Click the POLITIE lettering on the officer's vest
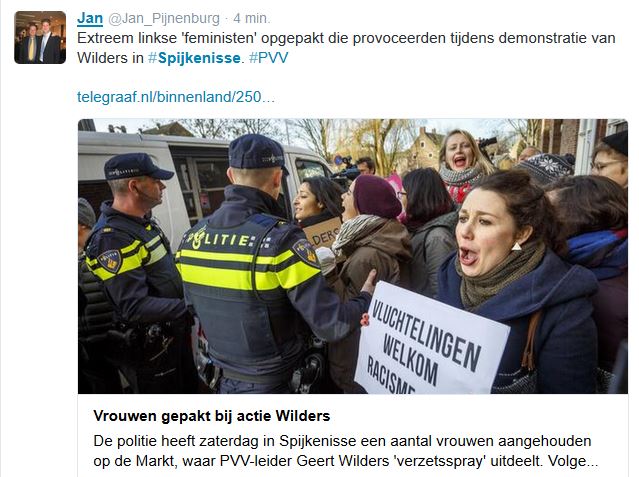The width and height of the screenshot is (639, 477). coord(219,240)
